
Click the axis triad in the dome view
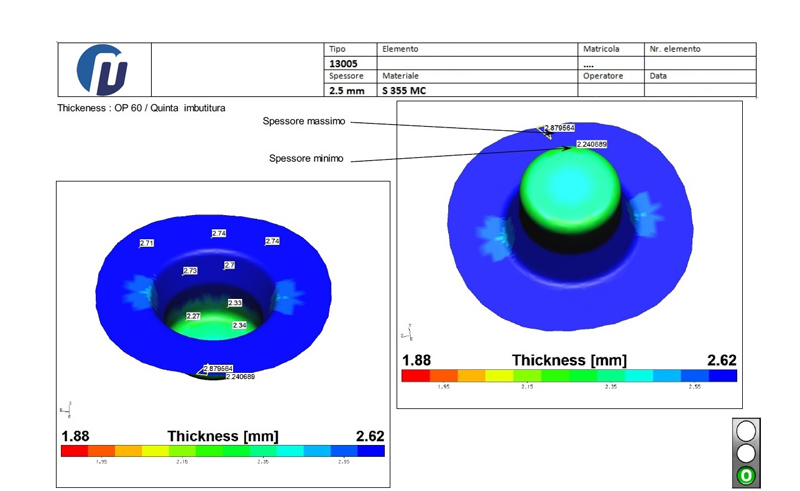405,330
